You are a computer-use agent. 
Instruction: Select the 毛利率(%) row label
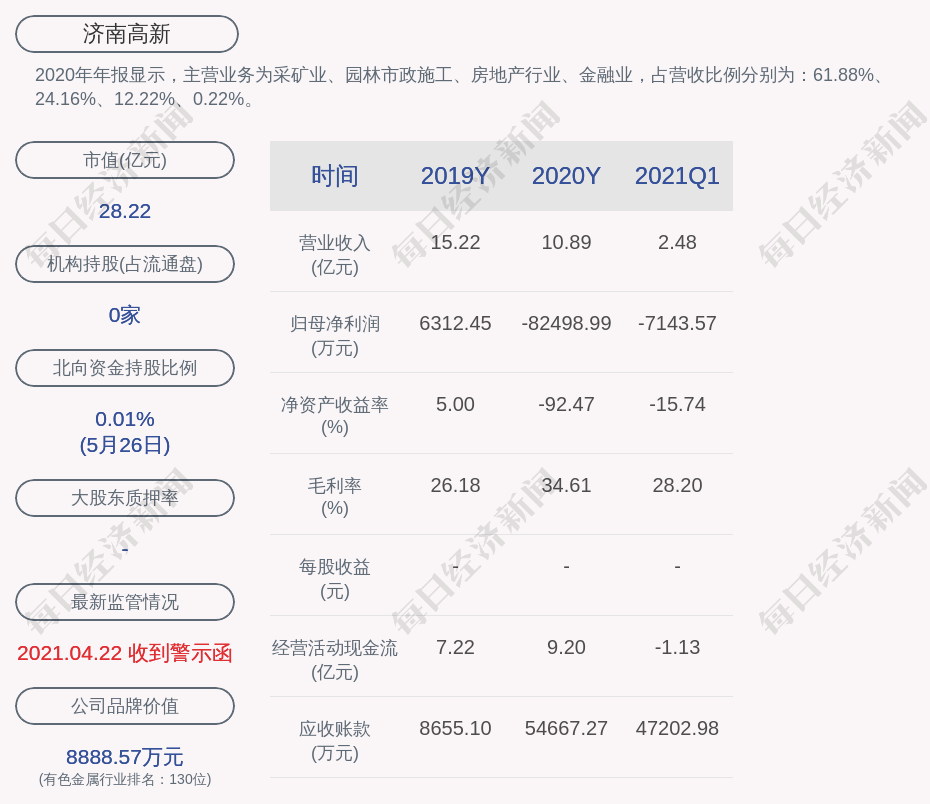click(x=334, y=497)
